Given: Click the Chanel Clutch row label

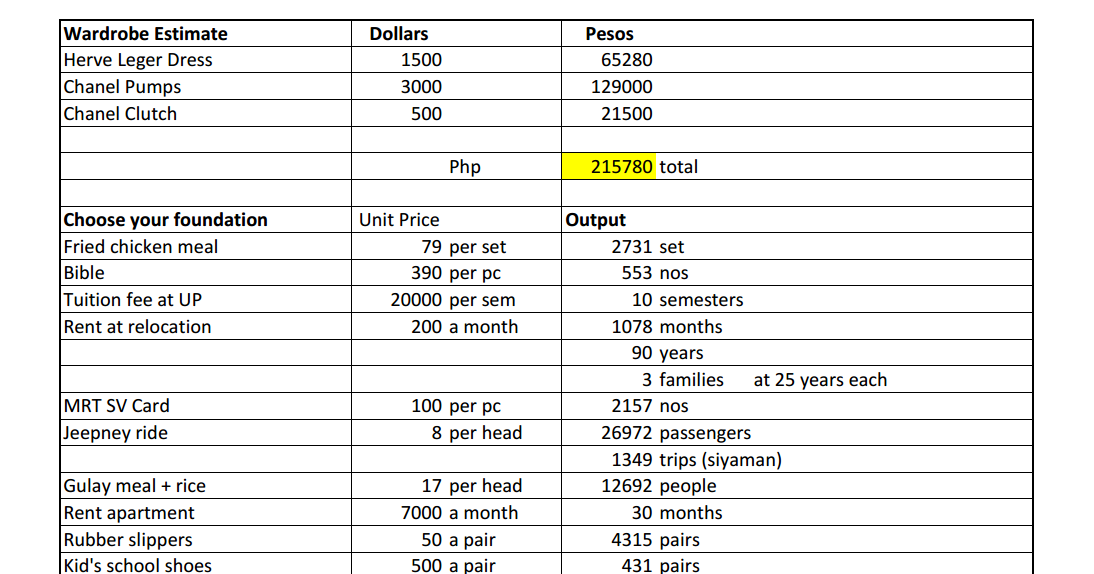Looking at the screenshot, I should [206, 114].
